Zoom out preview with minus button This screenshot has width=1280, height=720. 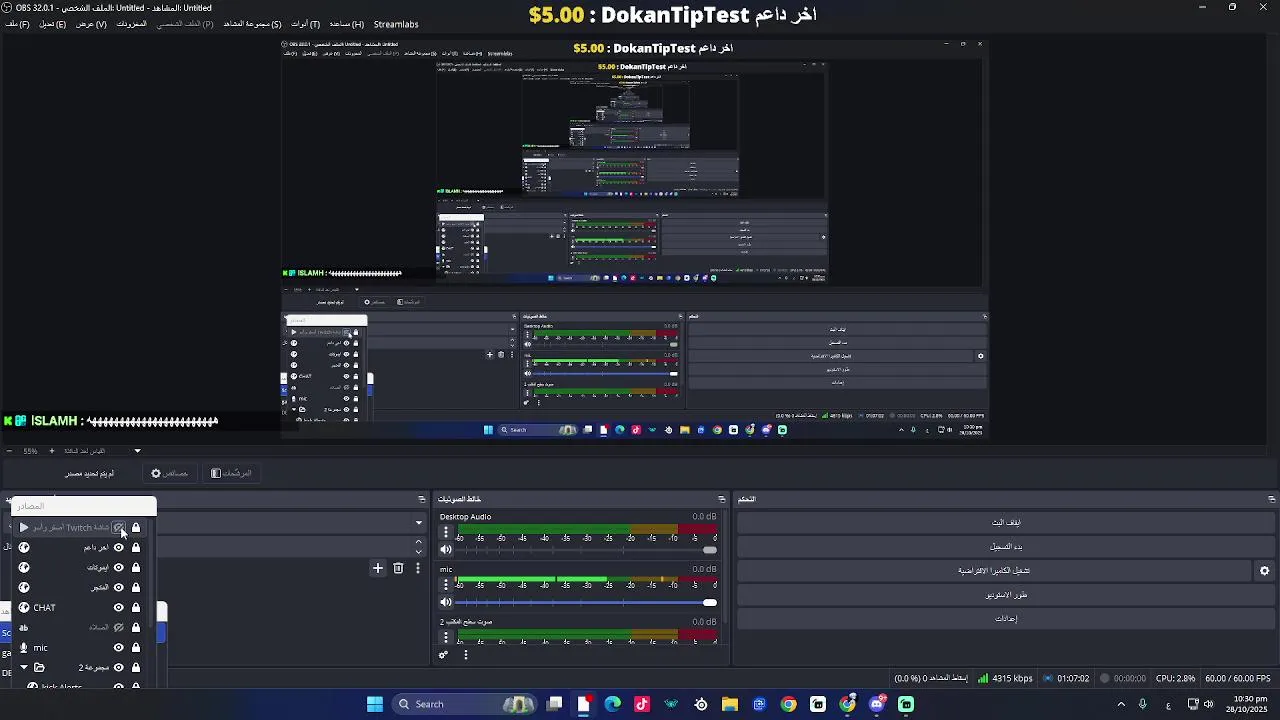9,451
